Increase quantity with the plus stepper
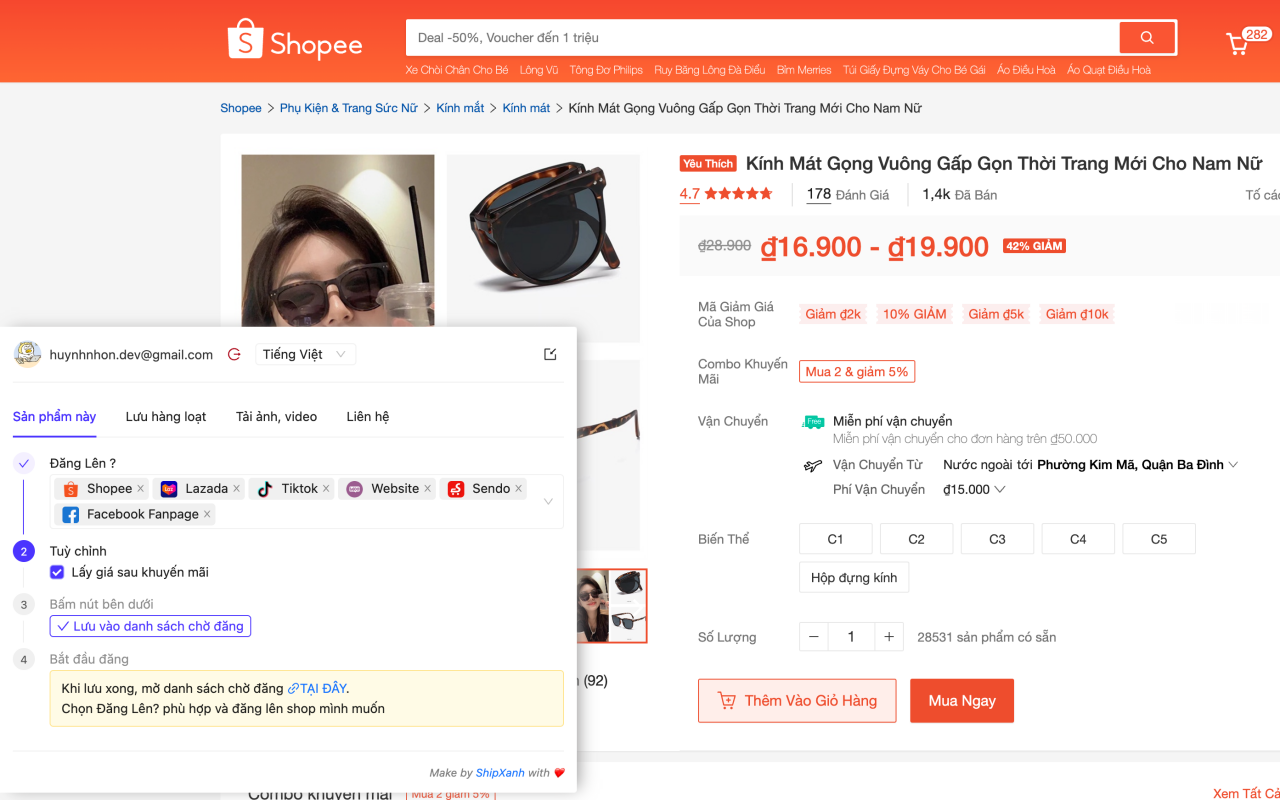This screenshot has height=800, width=1280. (x=888, y=636)
